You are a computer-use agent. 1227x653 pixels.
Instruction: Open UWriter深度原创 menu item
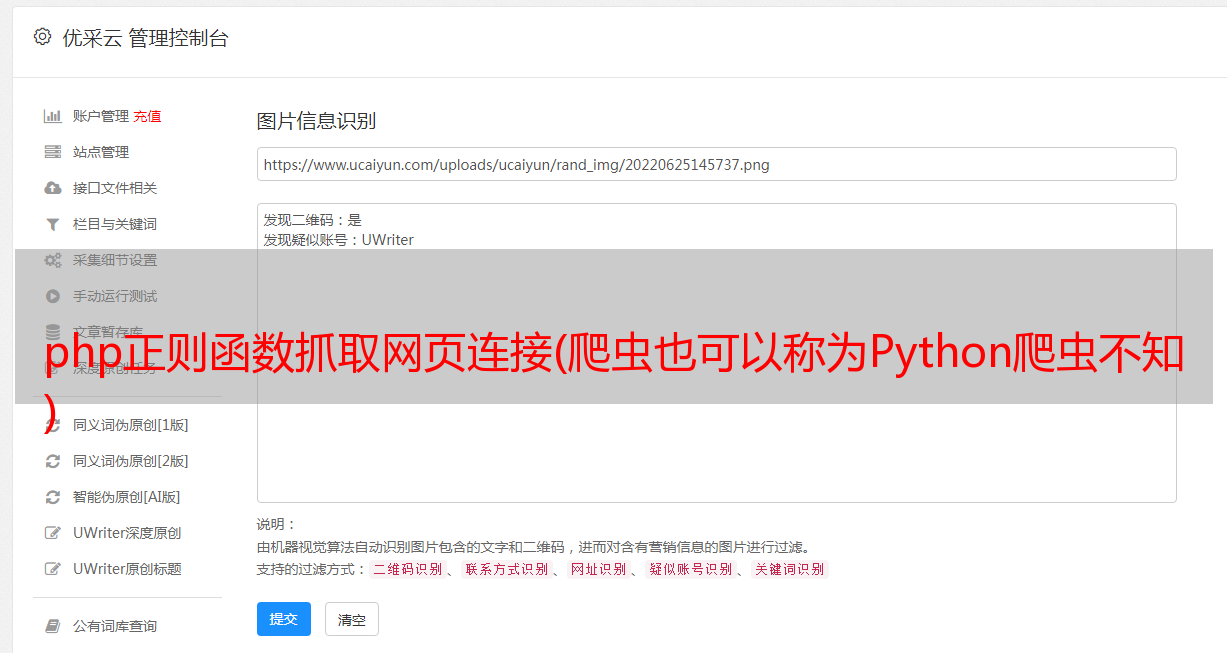pyautogui.click(x=127, y=533)
